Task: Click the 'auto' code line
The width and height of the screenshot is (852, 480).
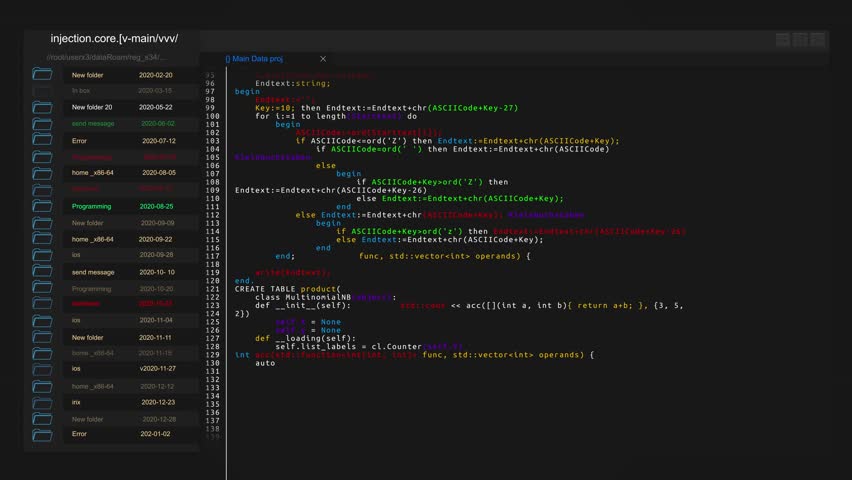Action: point(265,363)
